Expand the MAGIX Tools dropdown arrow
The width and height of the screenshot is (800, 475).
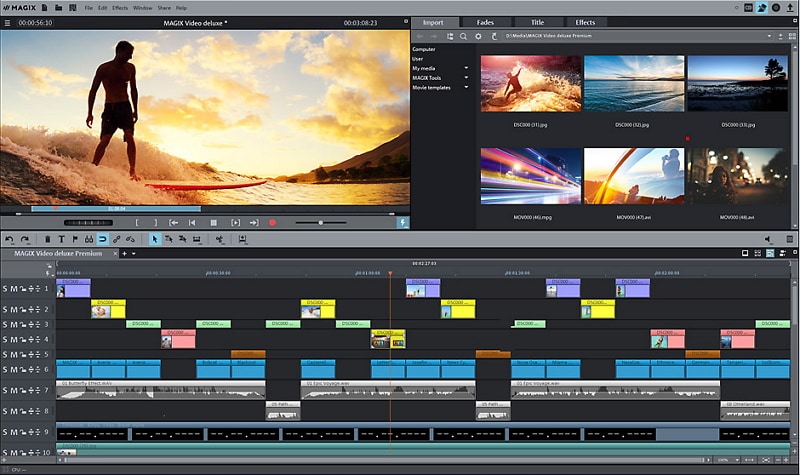pyautogui.click(x=466, y=78)
